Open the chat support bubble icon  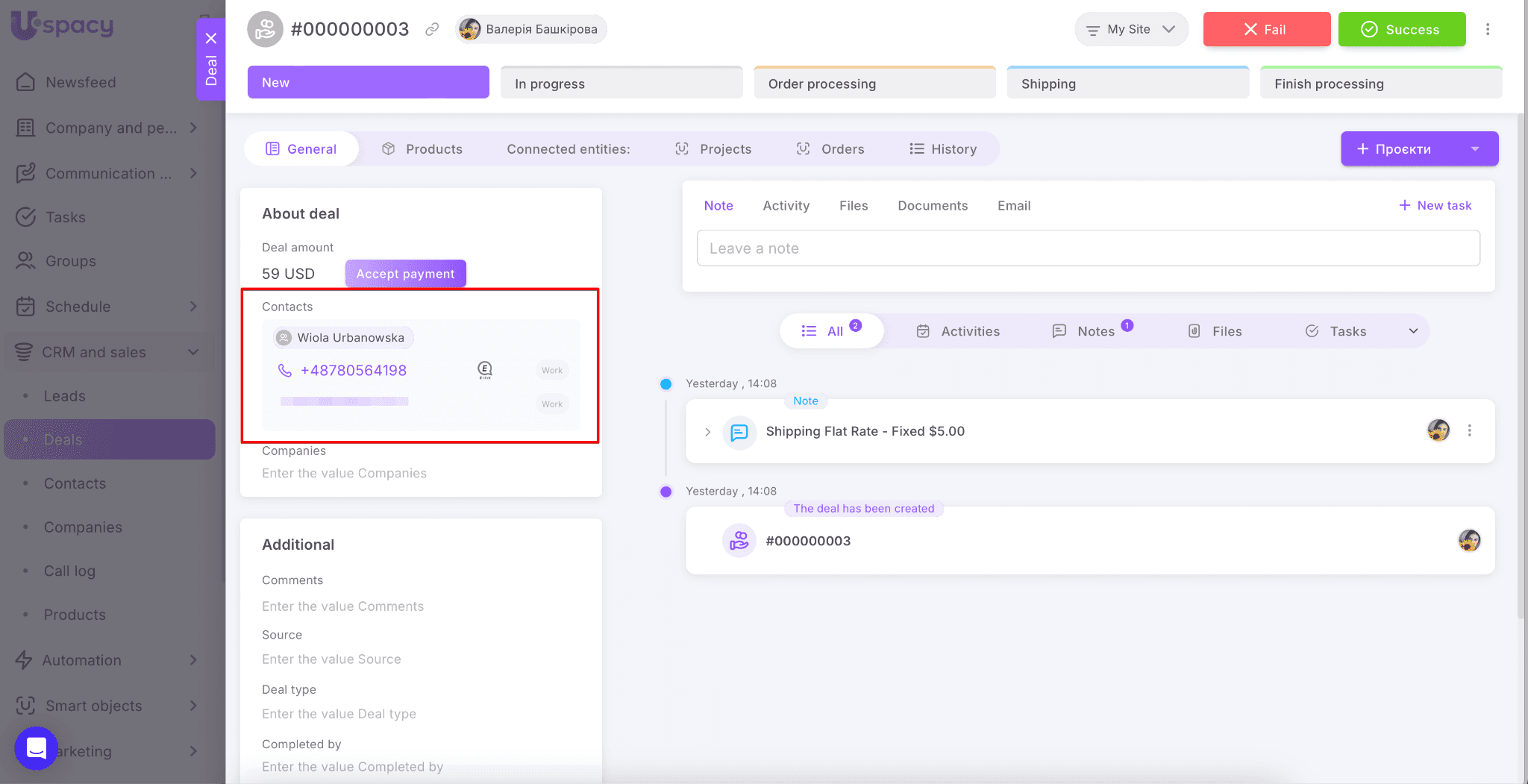(36, 747)
